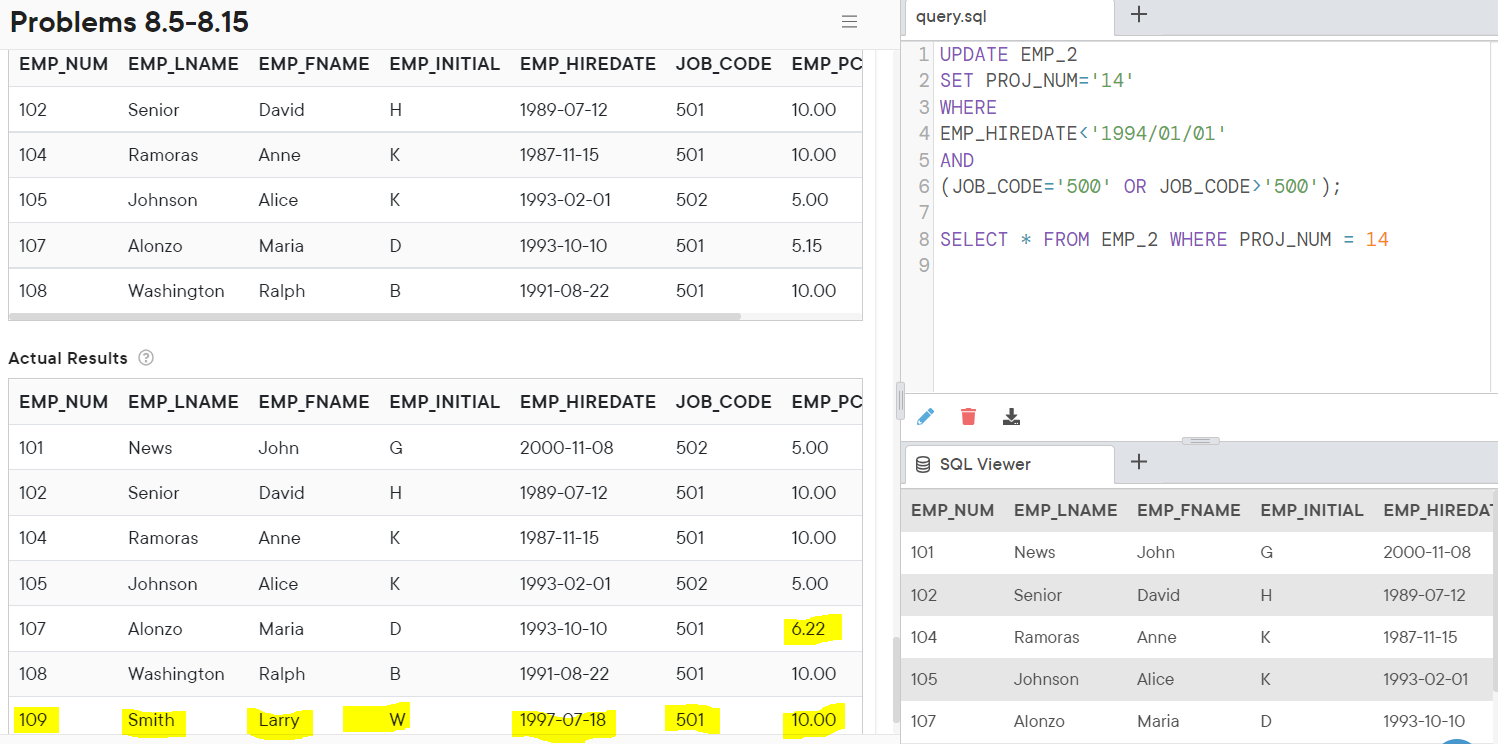Click the EMP_NUM header of the expected results table
The image size is (1498, 744).
tap(63, 63)
